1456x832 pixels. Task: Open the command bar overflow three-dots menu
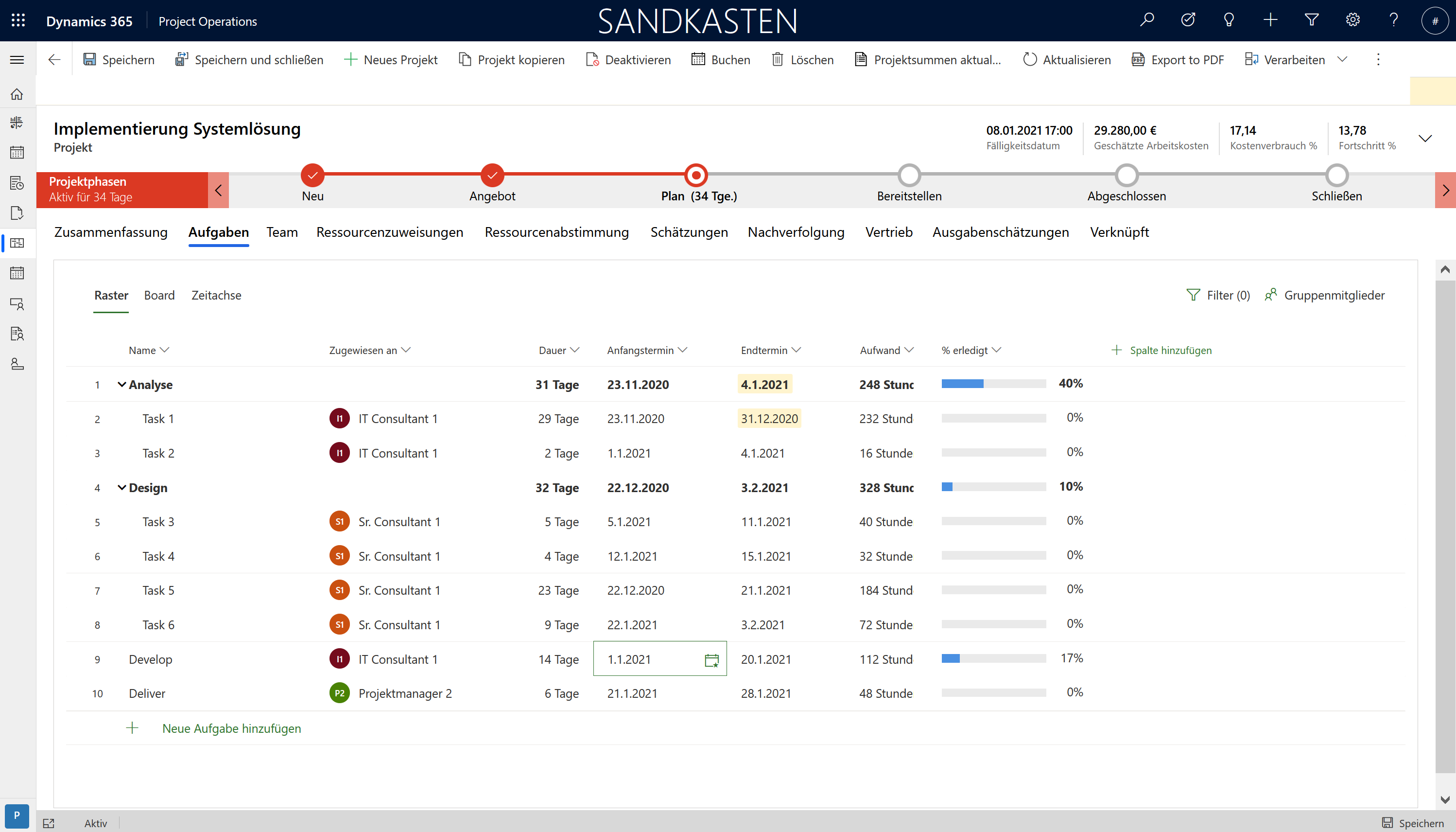(1378, 59)
